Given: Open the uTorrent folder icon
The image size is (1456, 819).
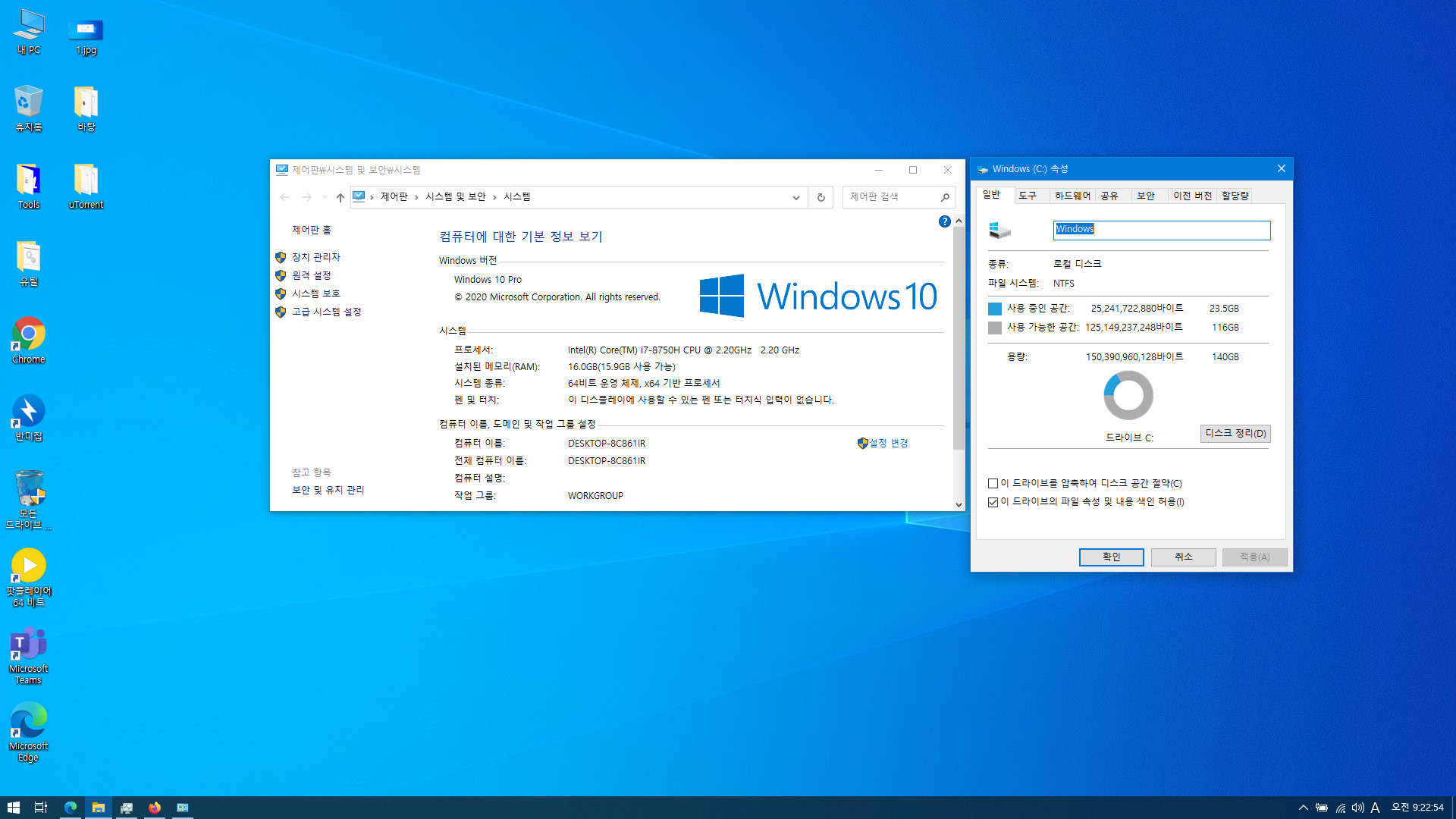Looking at the screenshot, I should [86, 187].
